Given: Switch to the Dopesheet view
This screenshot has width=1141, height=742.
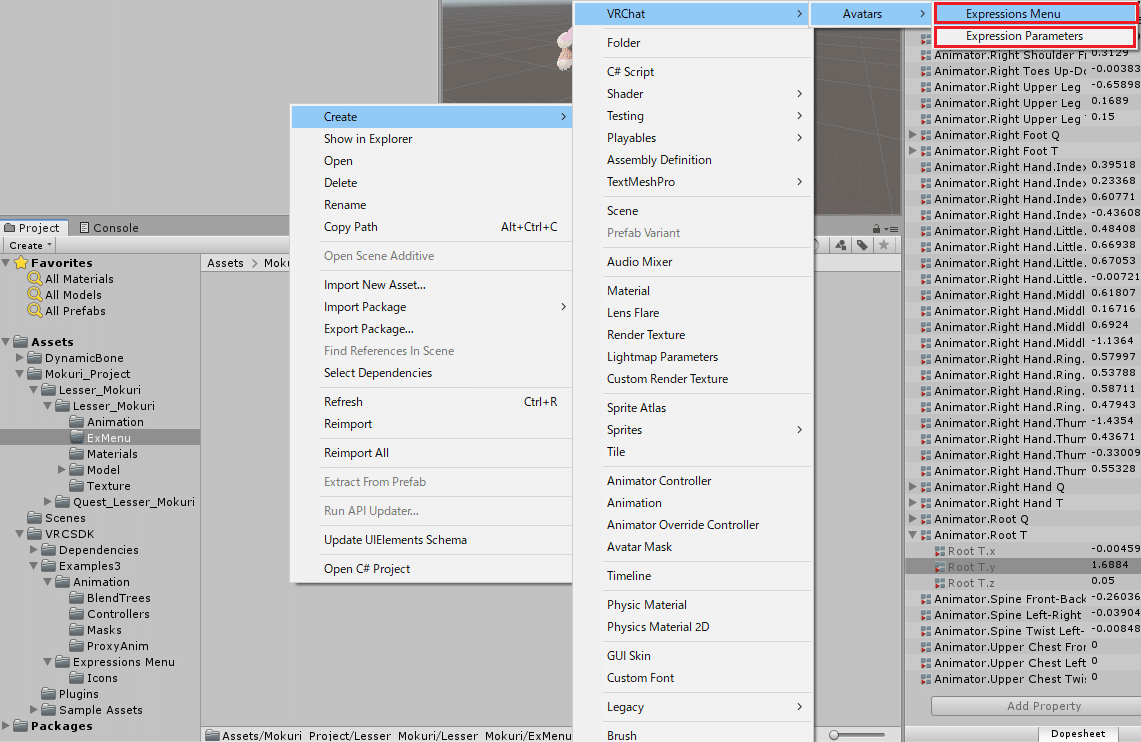Looking at the screenshot, I should tap(1077, 734).
